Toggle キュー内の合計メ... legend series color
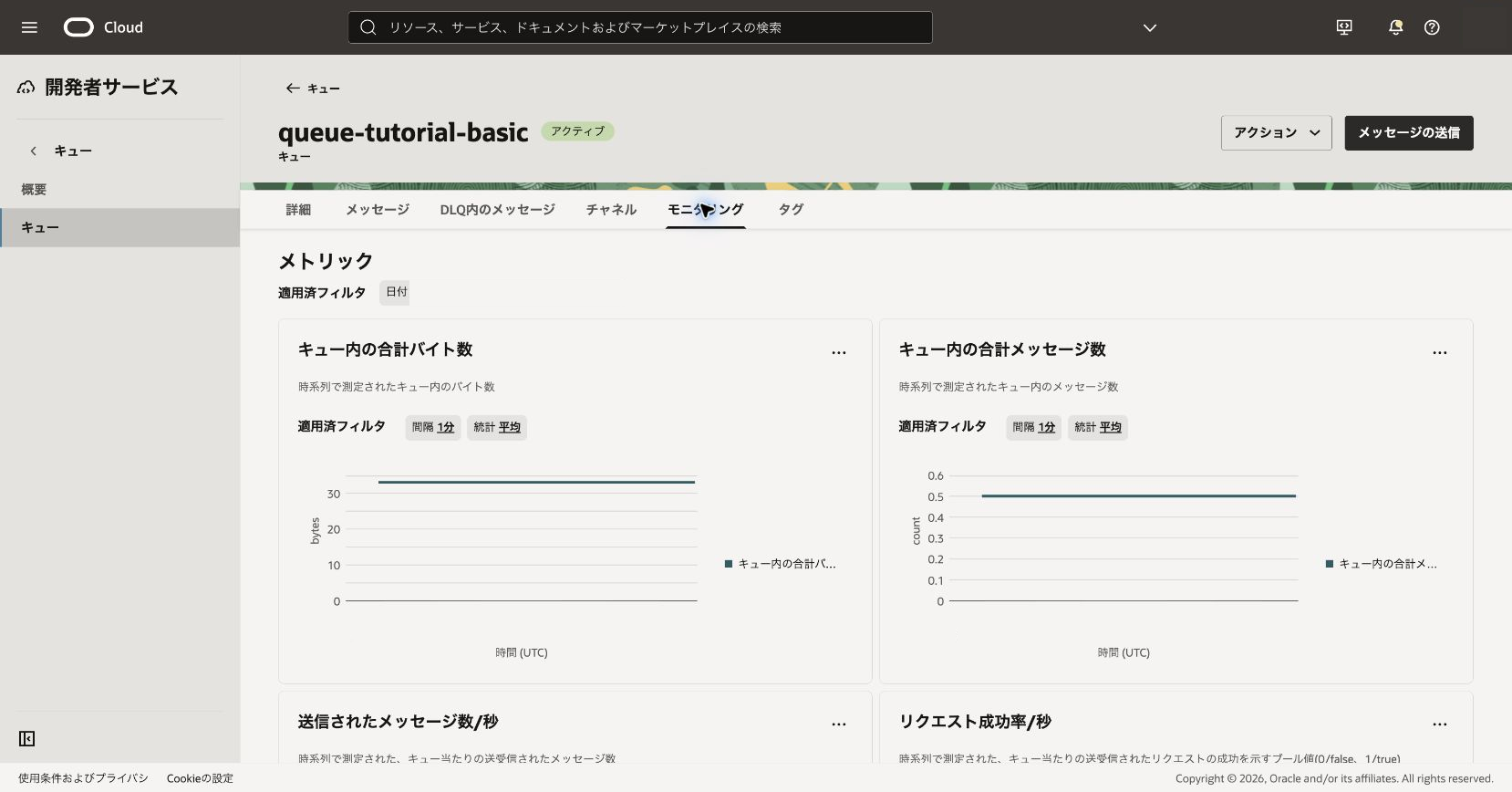The image size is (1512, 792). point(1330,564)
